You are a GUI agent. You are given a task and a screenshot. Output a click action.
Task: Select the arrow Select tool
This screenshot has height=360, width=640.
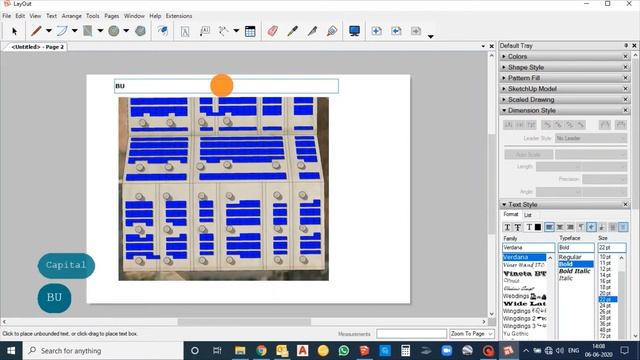[x=15, y=31]
